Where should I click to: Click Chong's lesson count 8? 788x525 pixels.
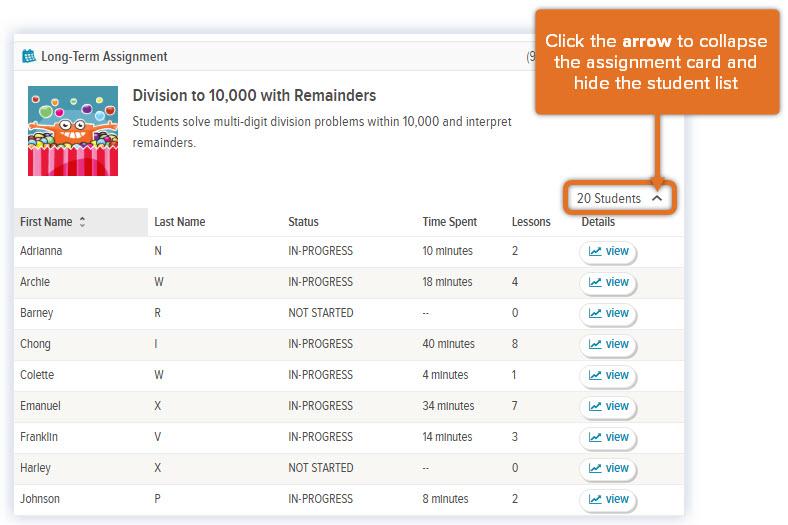[x=515, y=344]
